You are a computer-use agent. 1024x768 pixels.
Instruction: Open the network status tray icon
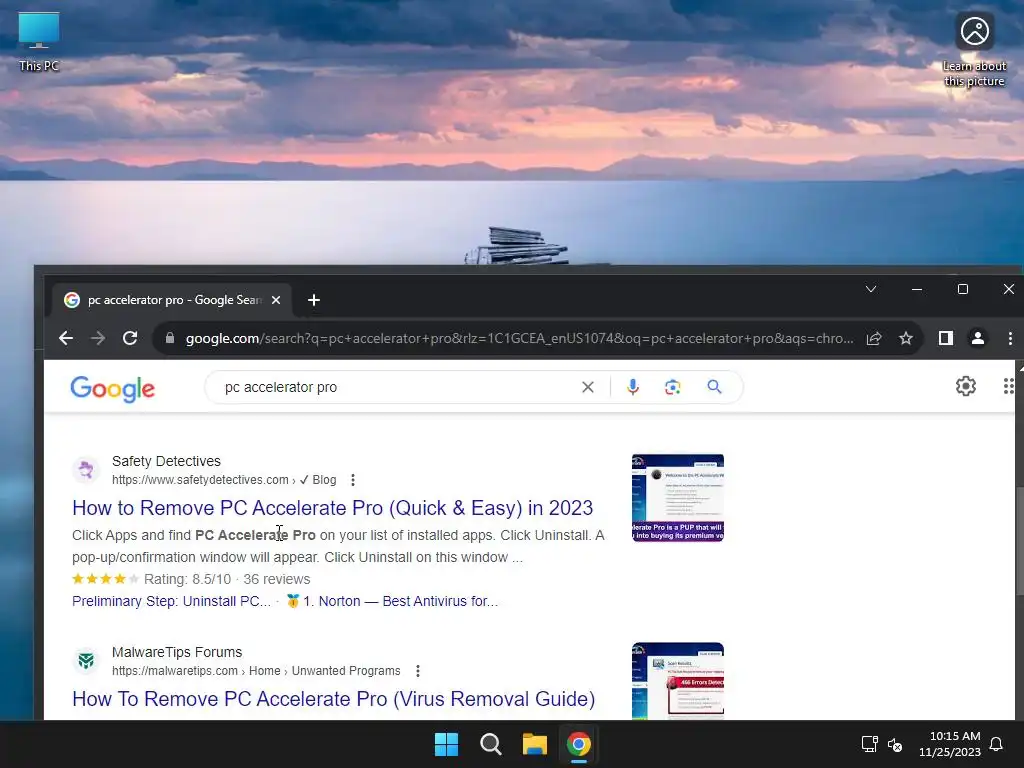pos(869,744)
